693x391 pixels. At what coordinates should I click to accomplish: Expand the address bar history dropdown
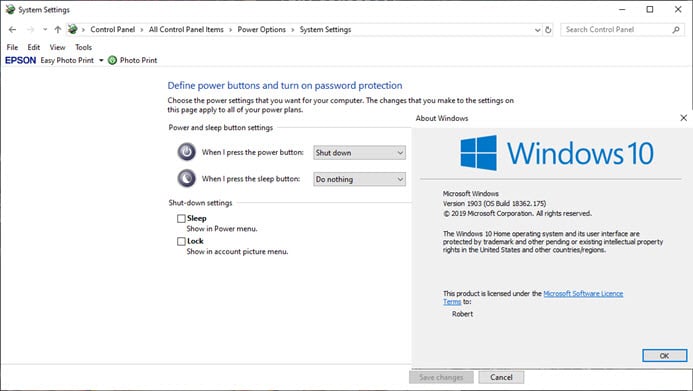point(537,30)
